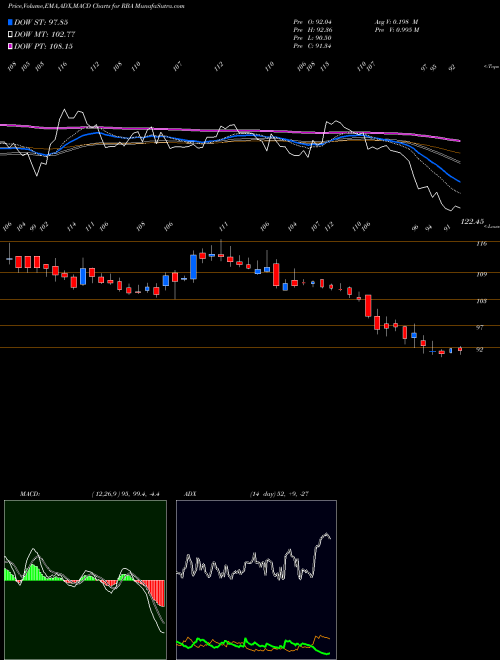The width and height of the screenshot is (500, 660).
Task: Select the 'DOW MT: 102.77' legend text
Action: (x=45, y=34)
